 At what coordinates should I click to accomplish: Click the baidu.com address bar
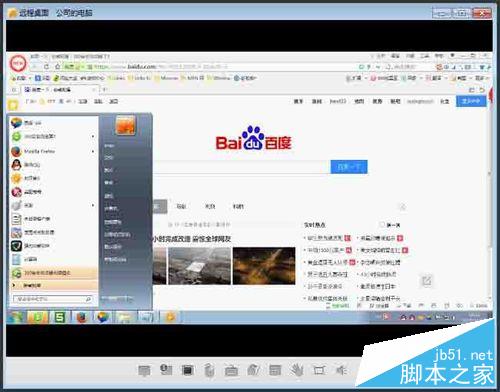[x=210, y=67]
